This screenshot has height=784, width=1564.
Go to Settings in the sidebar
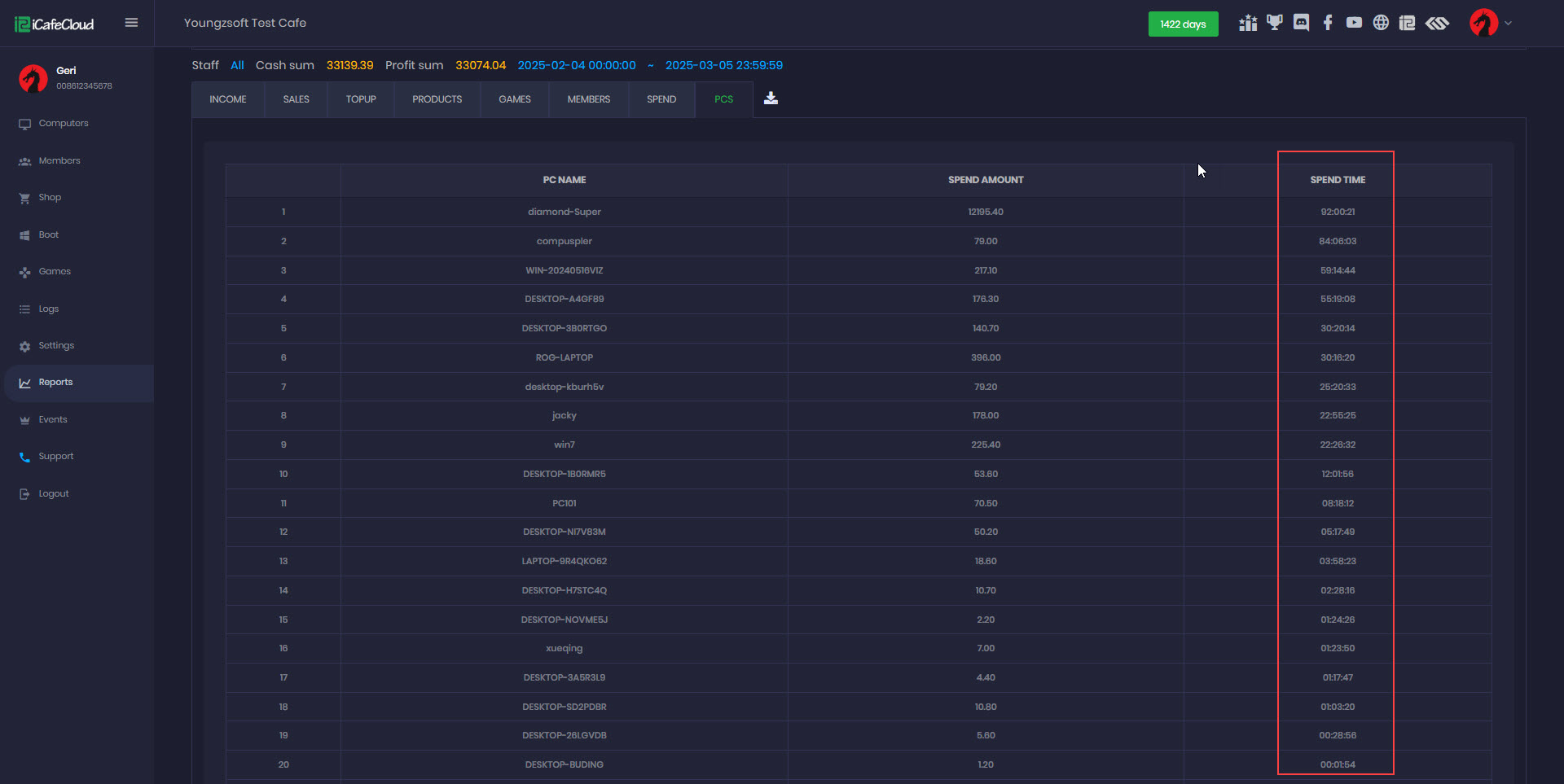(56, 346)
